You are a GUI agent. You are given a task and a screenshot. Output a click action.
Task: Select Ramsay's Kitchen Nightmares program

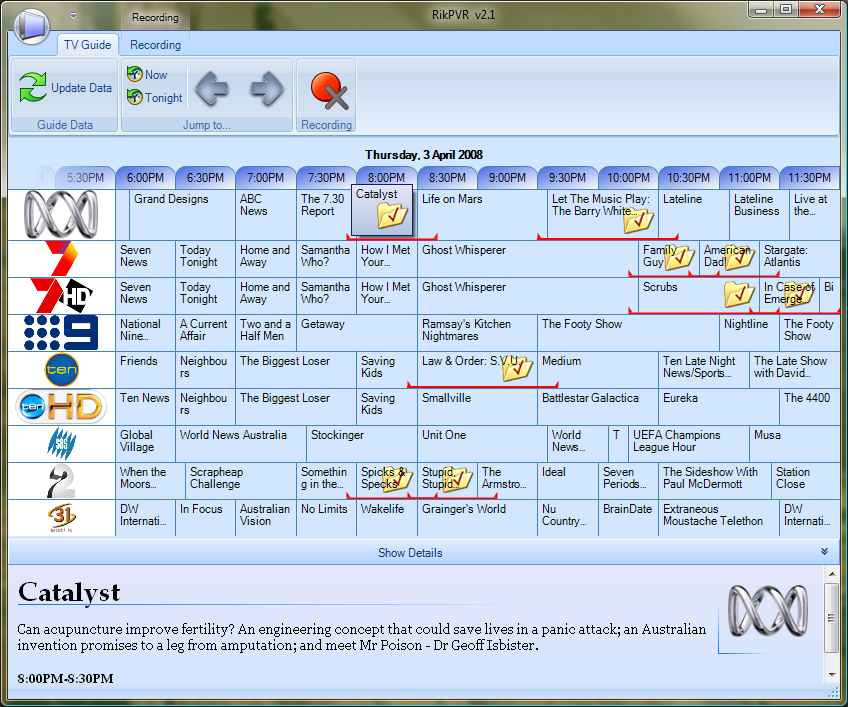(478, 333)
